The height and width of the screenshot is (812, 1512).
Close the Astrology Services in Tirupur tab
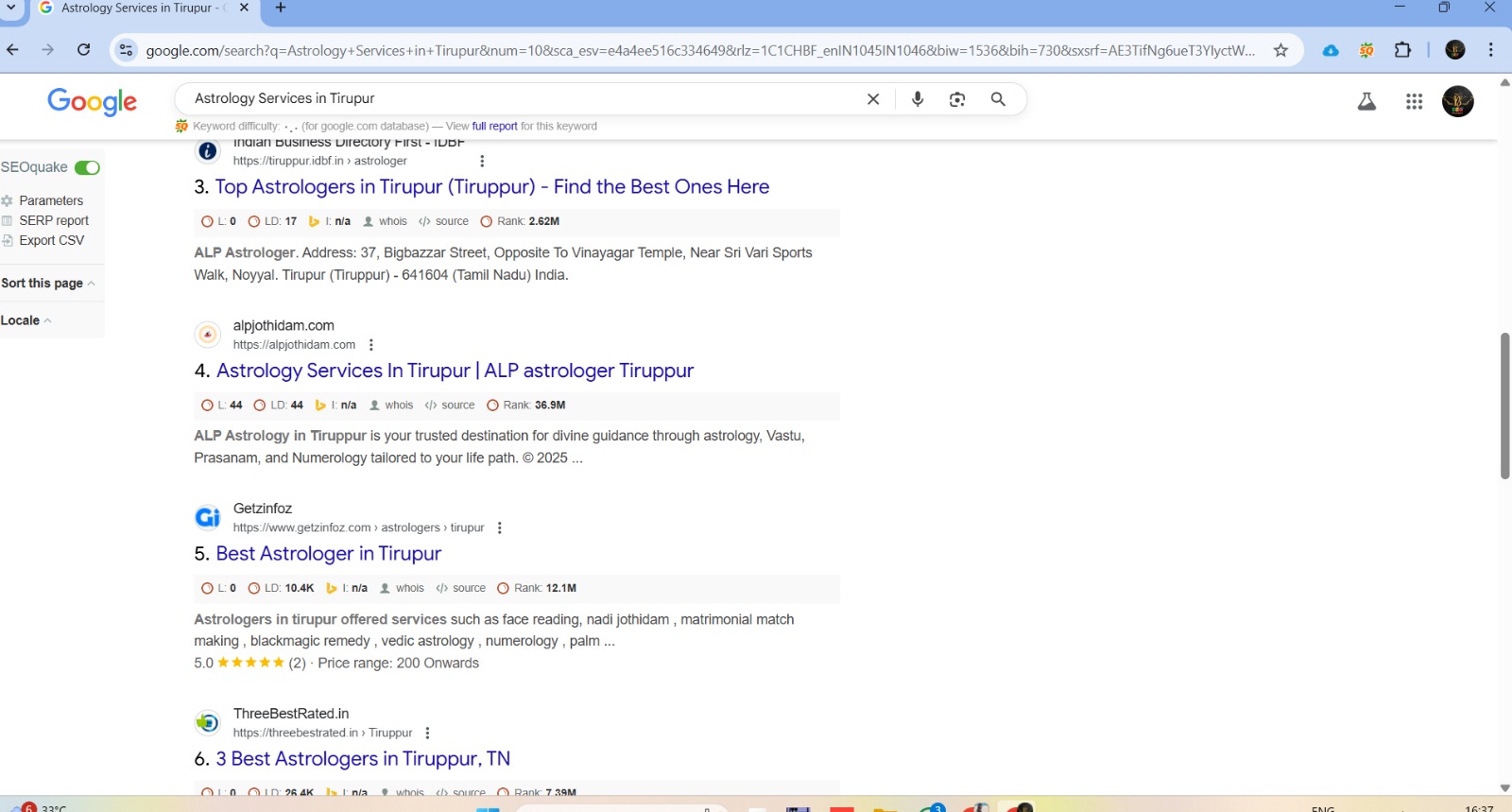click(x=244, y=8)
